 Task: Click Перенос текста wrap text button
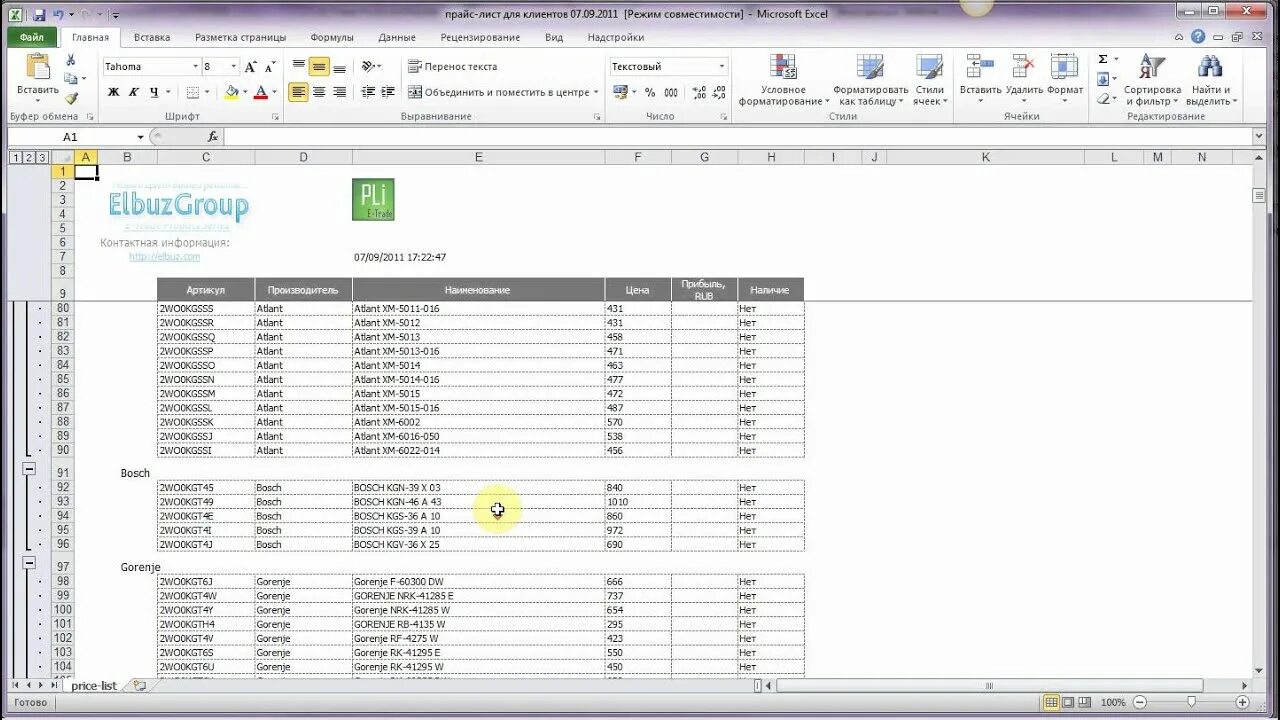pos(452,67)
